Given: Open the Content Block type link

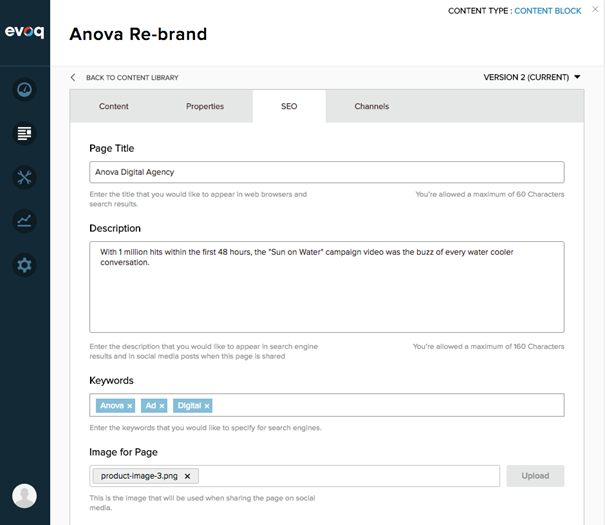Looking at the screenshot, I should click(x=548, y=11).
